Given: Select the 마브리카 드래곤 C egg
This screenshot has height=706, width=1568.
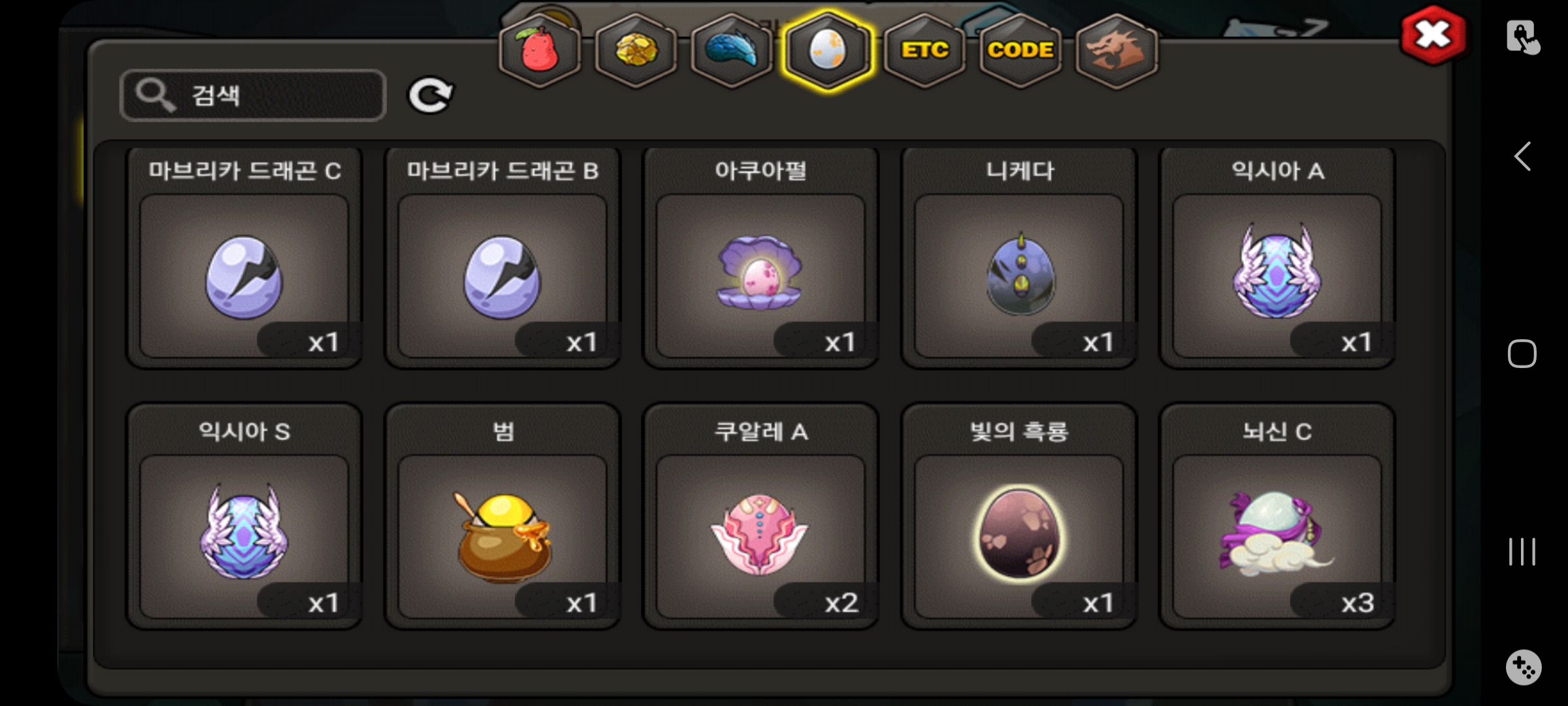Looking at the screenshot, I should (x=244, y=258).
